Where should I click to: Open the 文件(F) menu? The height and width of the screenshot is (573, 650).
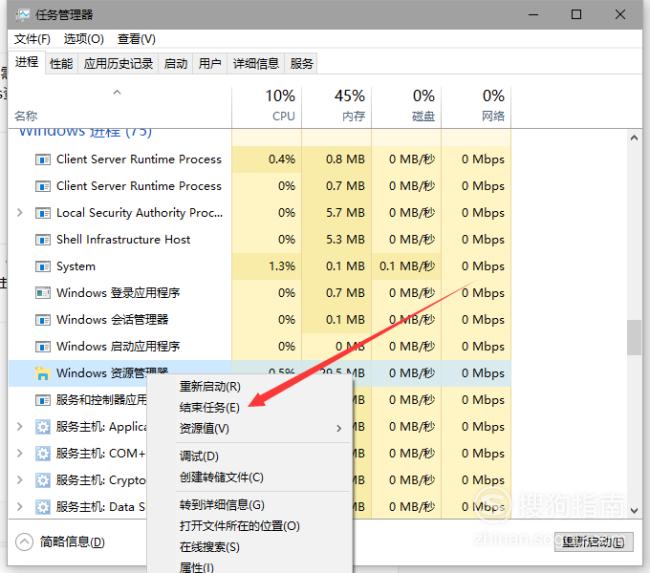32,39
